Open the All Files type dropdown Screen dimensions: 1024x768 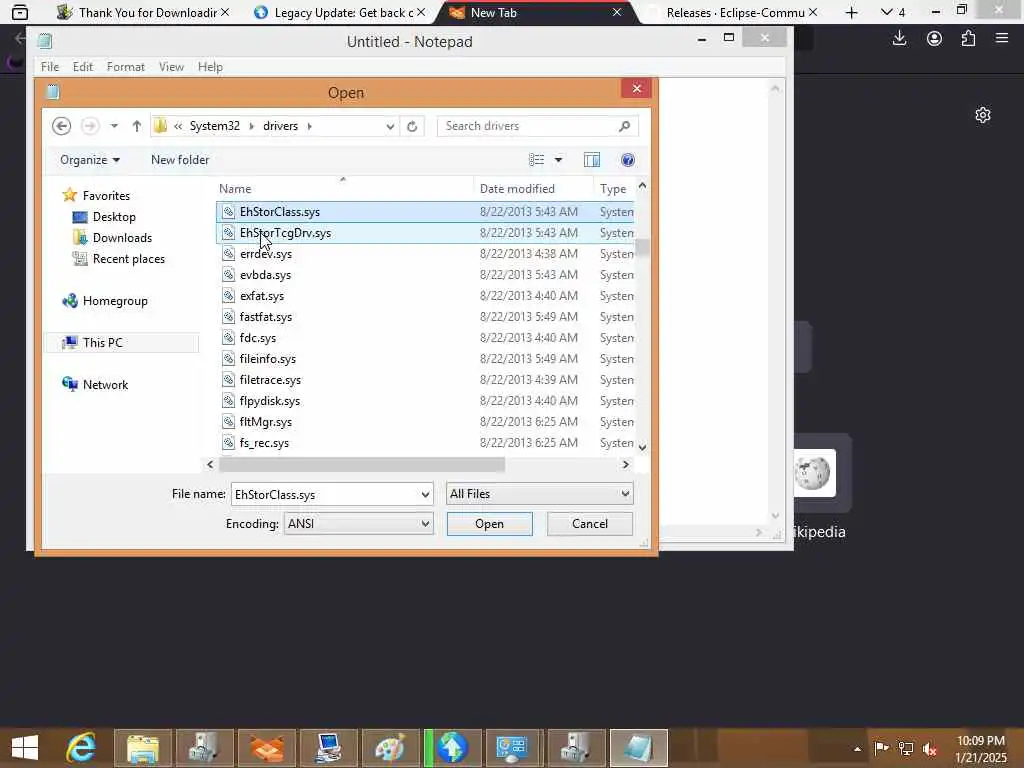click(539, 494)
